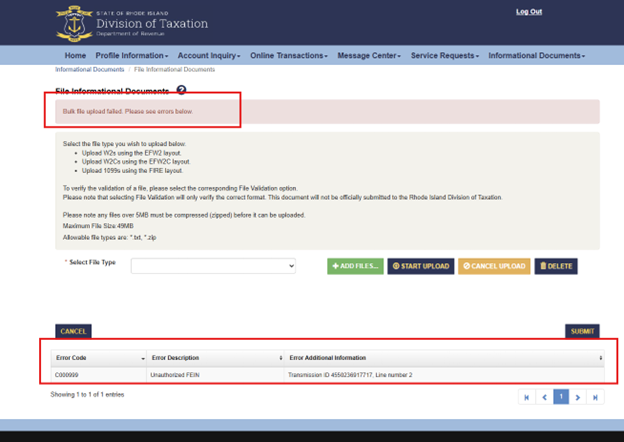
Task: Open the Online Transactions dropdown
Action: (289, 56)
